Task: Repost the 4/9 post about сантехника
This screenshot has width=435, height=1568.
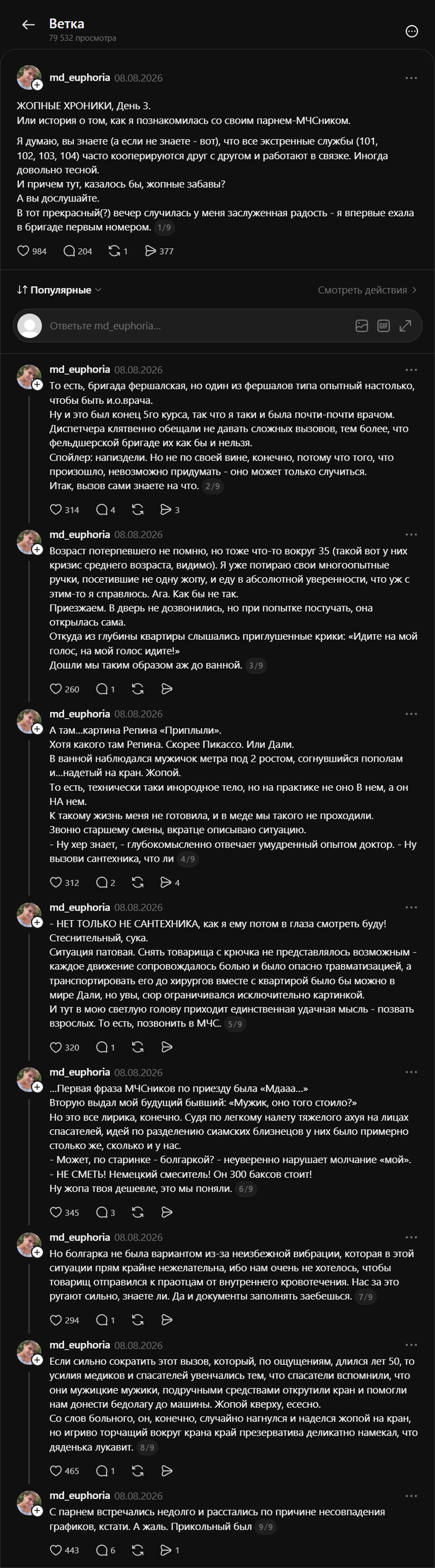Action: click(x=138, y=882)
